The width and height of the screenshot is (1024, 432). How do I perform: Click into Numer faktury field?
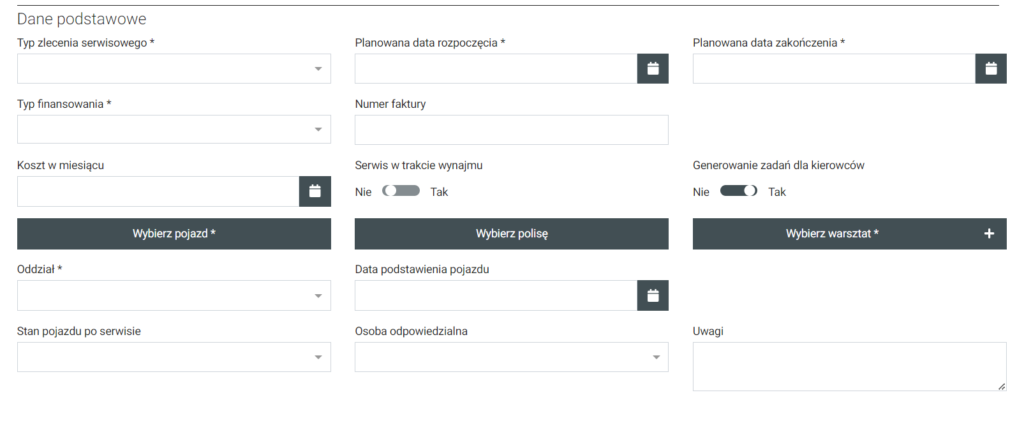(x=511, y=130)
